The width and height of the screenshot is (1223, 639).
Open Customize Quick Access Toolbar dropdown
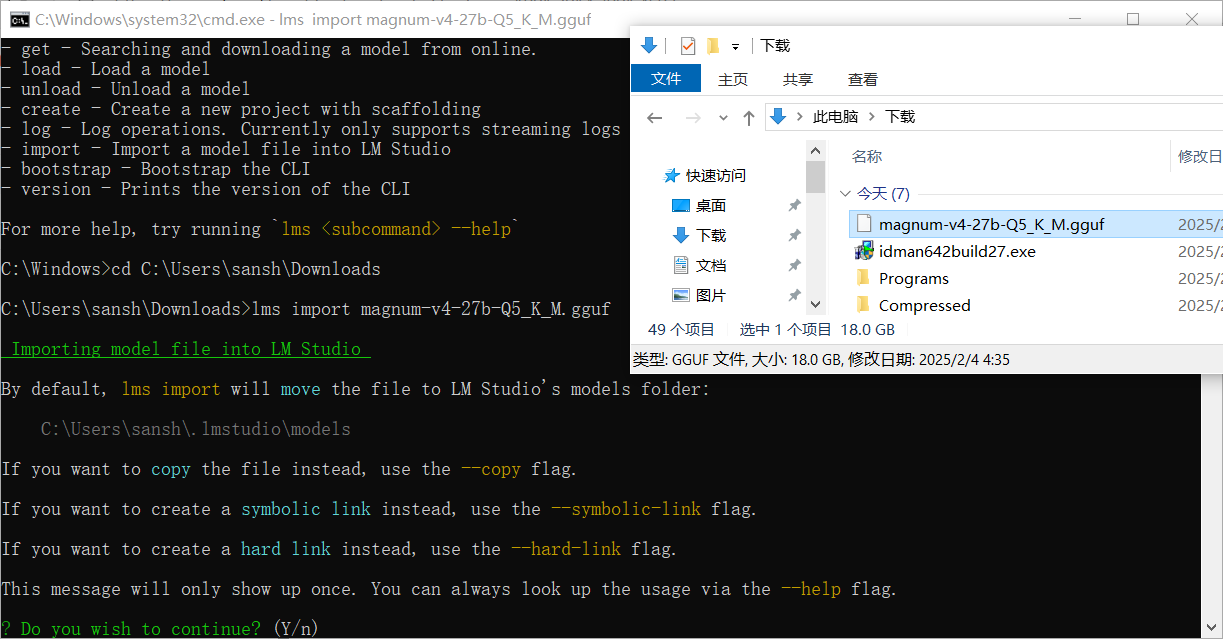point(736,46)
